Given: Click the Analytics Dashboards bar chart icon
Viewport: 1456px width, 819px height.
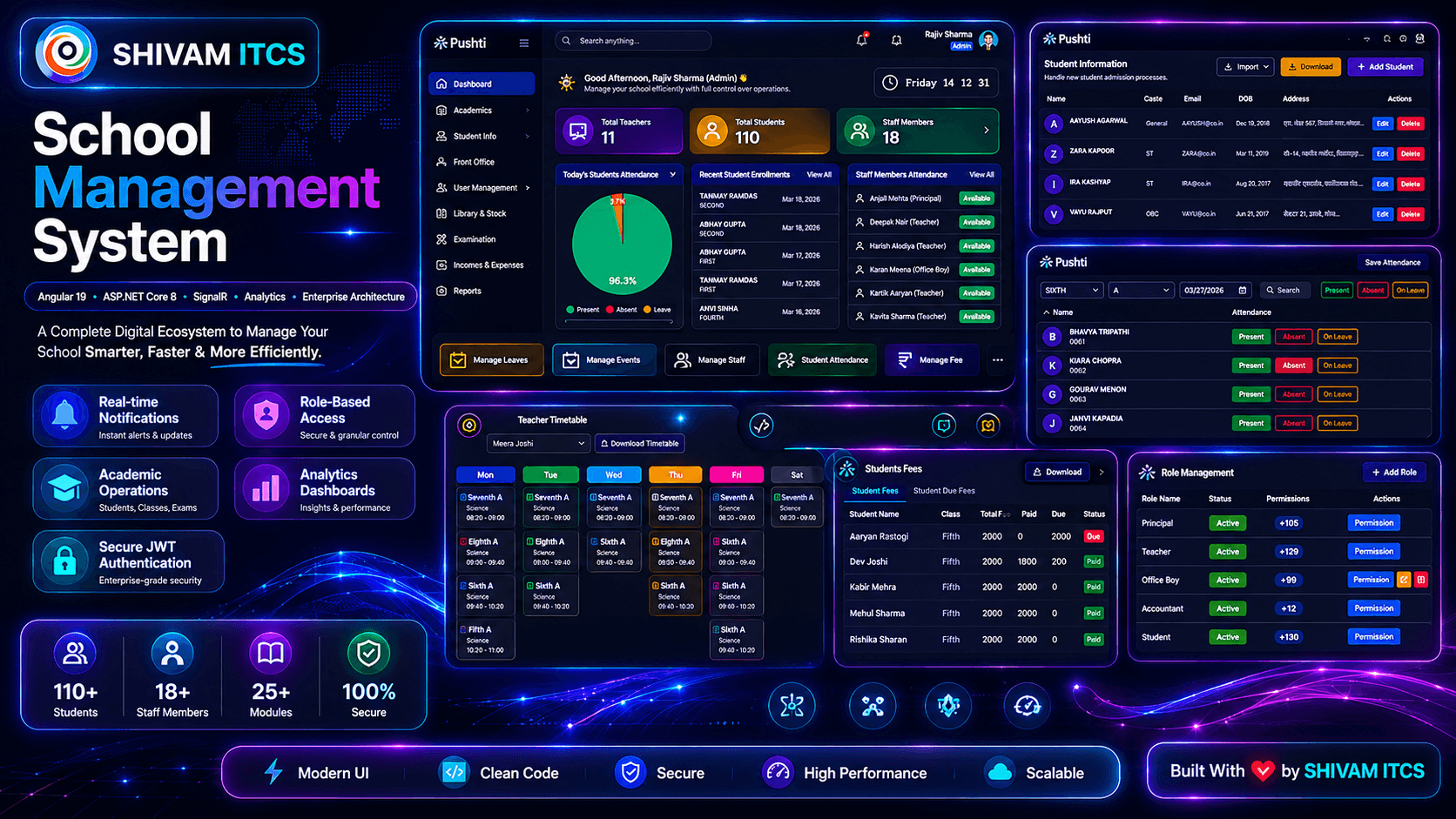Looking at the screenshot, I should [x=266, y=488].
